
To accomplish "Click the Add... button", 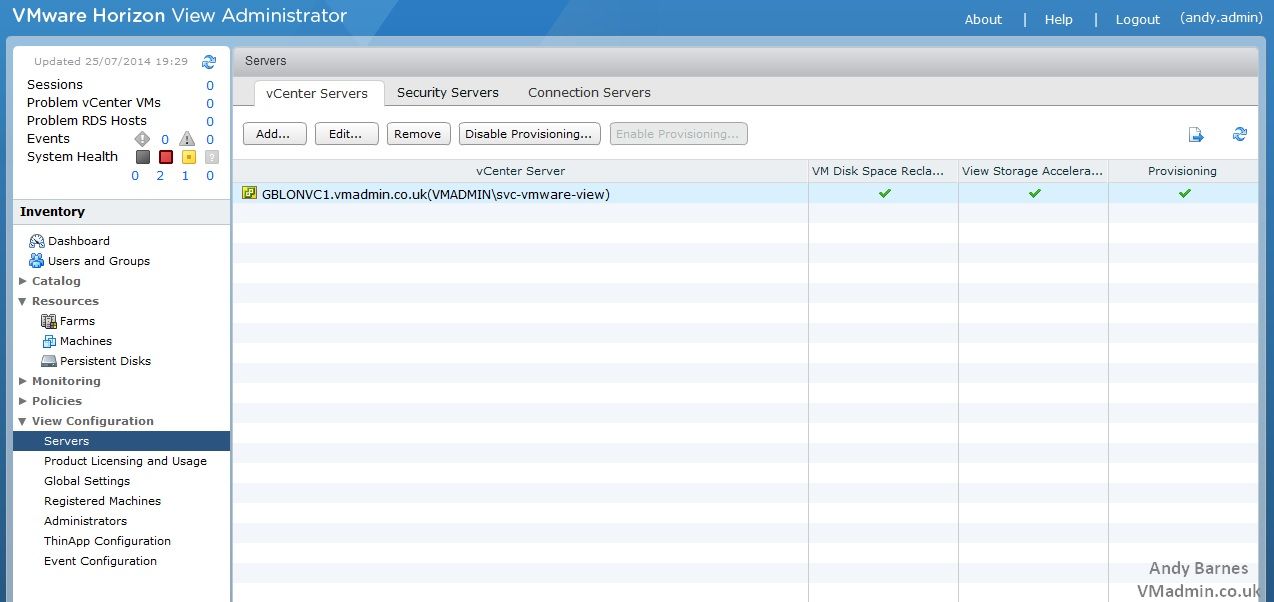I will [x=273, y=134].
